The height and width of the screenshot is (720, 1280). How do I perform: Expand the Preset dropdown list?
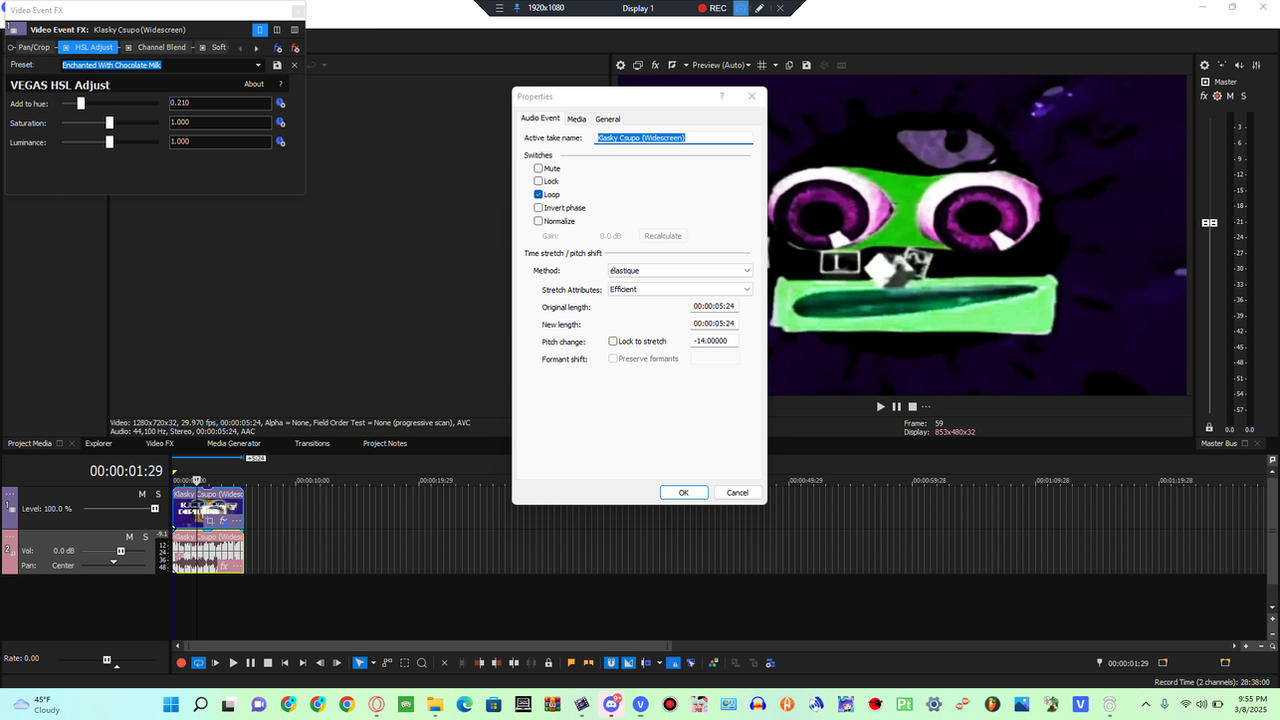tap(258, 65)
